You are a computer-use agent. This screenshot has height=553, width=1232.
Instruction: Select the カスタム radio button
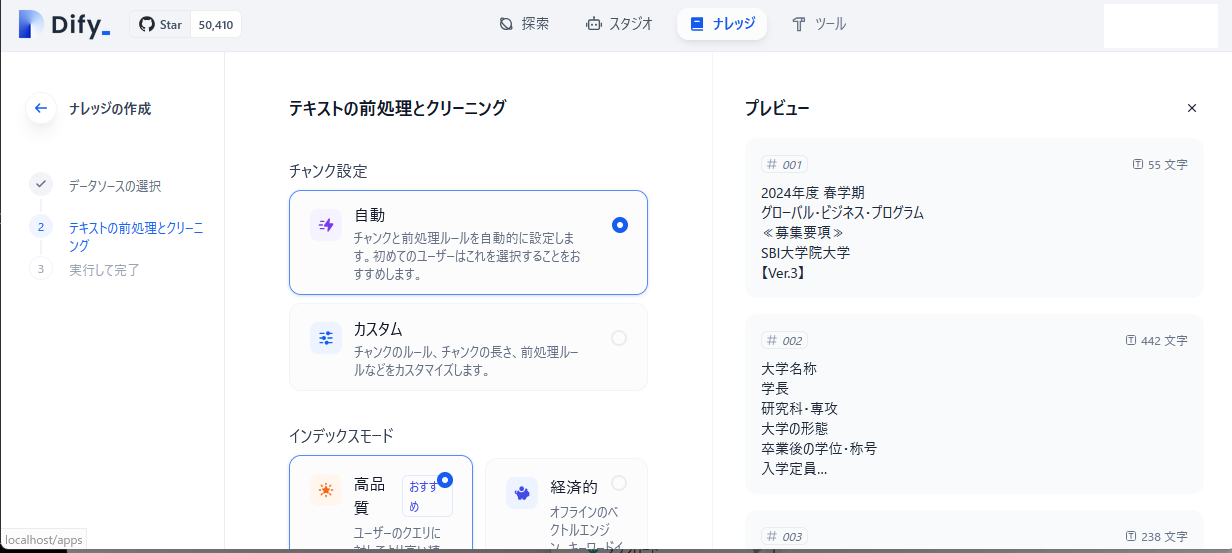[619, 338]
